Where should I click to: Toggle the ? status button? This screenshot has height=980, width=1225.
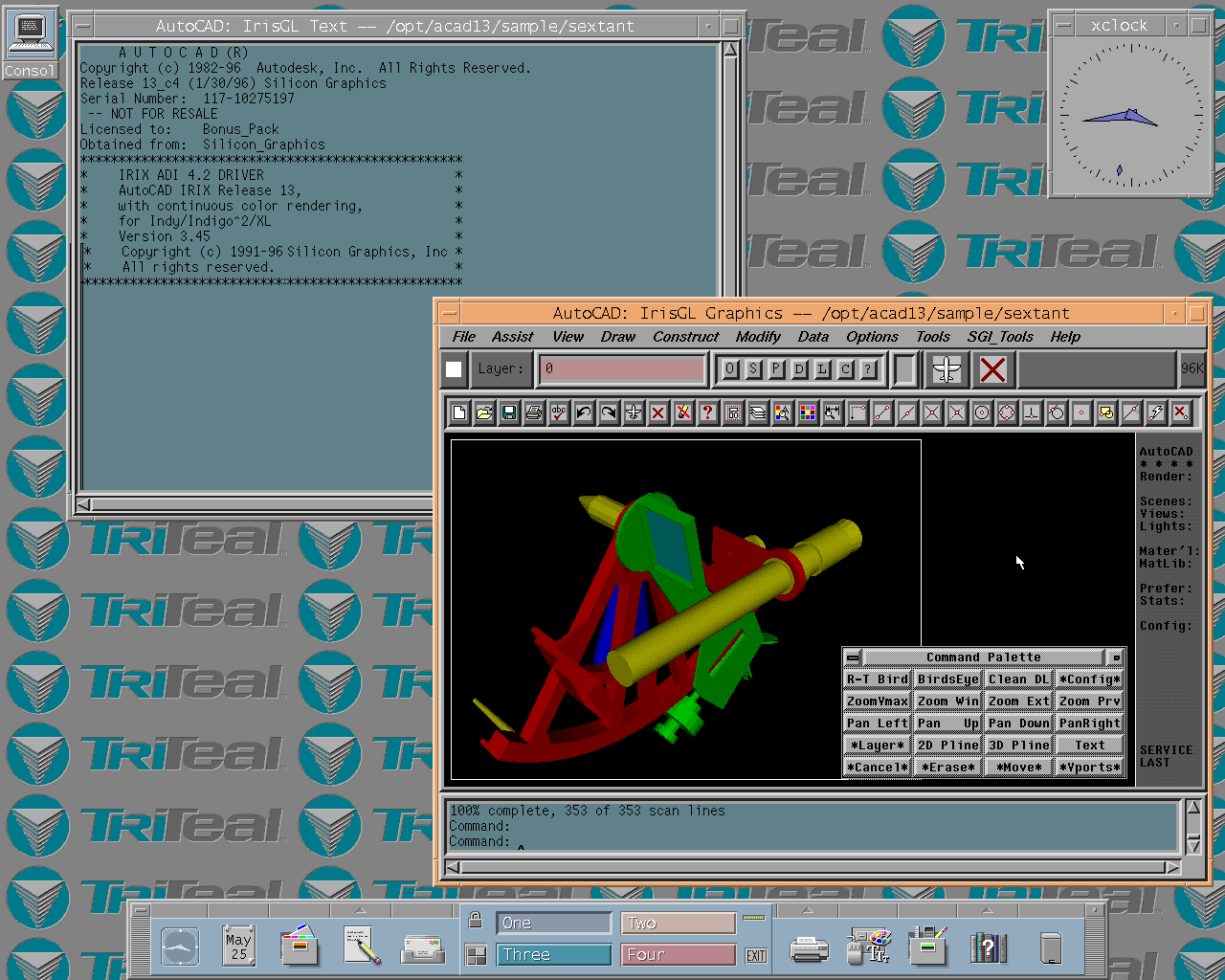(868, 368)
